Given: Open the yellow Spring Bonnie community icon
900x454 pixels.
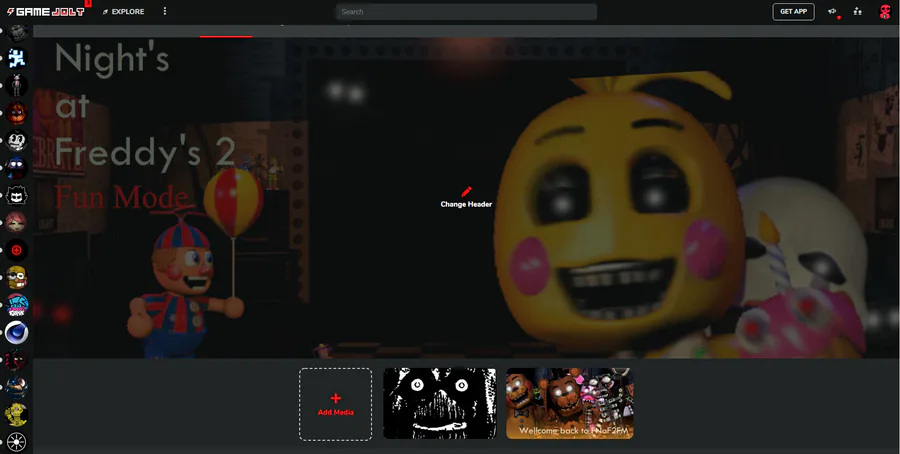Looking at the screenshot, I should pyautogui.click(x=17, y=416).
